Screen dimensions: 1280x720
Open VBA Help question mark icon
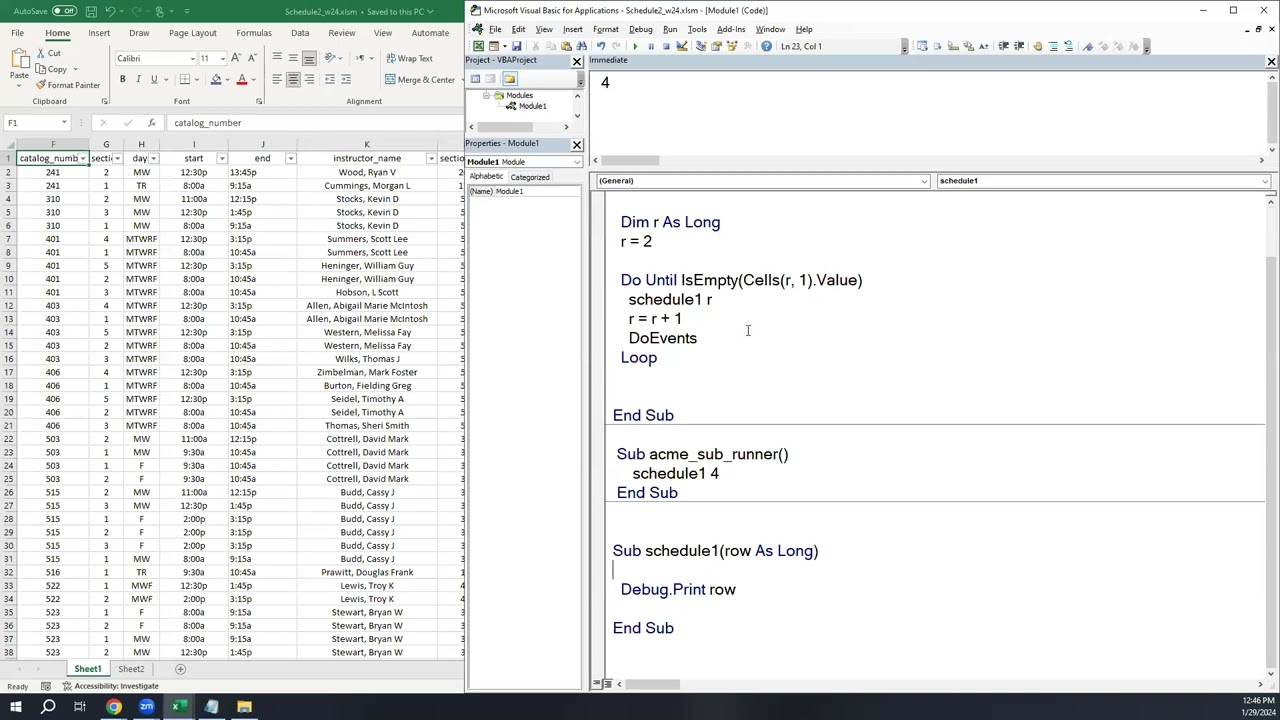[766, 46]
